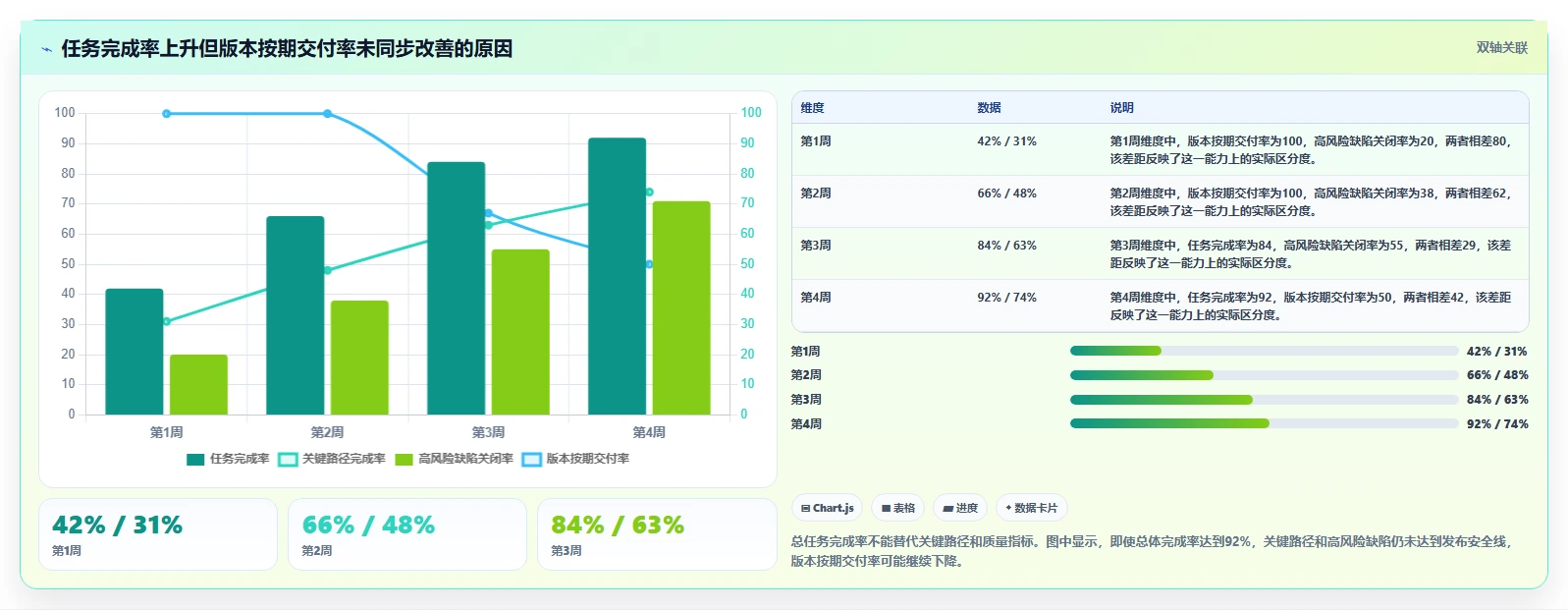Image resolution: width=1568 pixels, height=610 pixels.
Task: Click the teal line point at 第4周 near 74
Action: coord(649,193)
